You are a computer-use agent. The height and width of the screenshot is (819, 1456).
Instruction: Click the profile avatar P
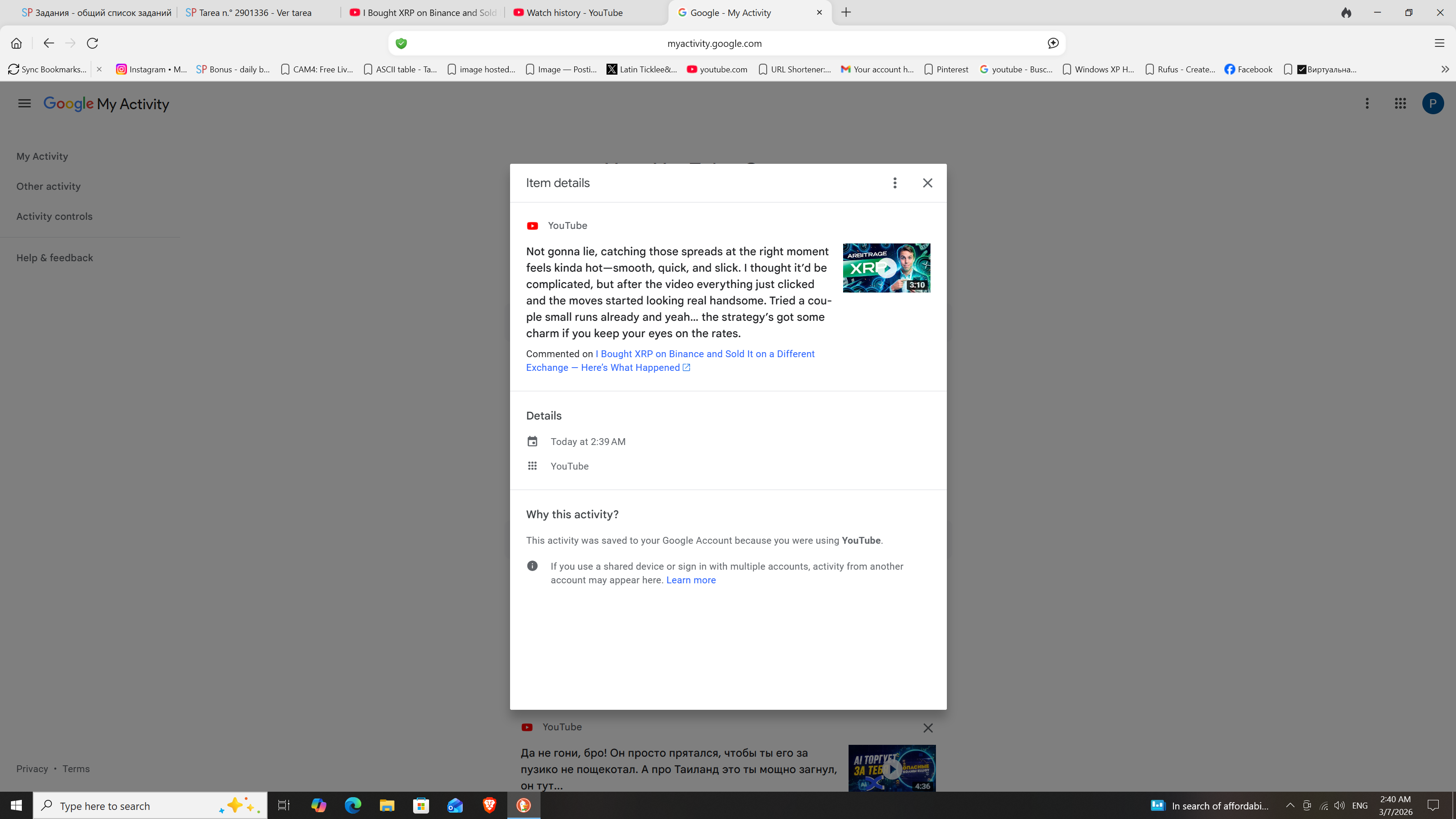click(x=1432, y=103)
